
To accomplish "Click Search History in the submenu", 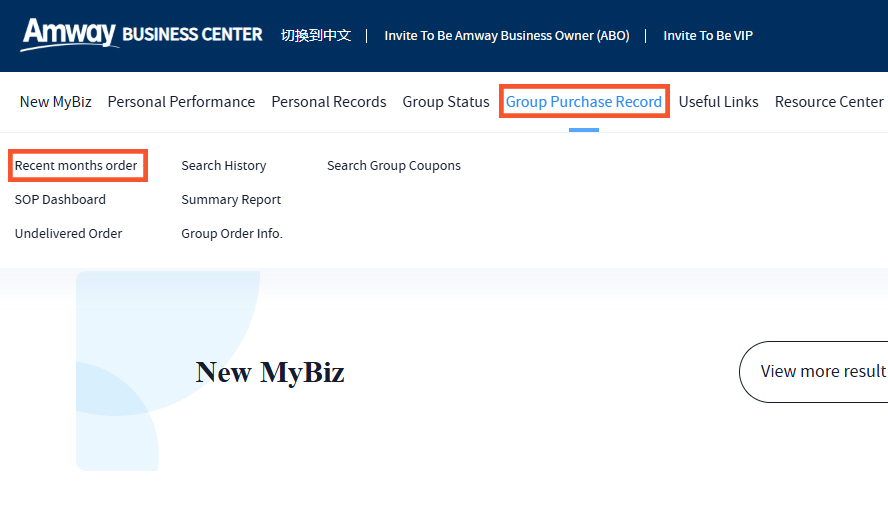I will point(224,165).
